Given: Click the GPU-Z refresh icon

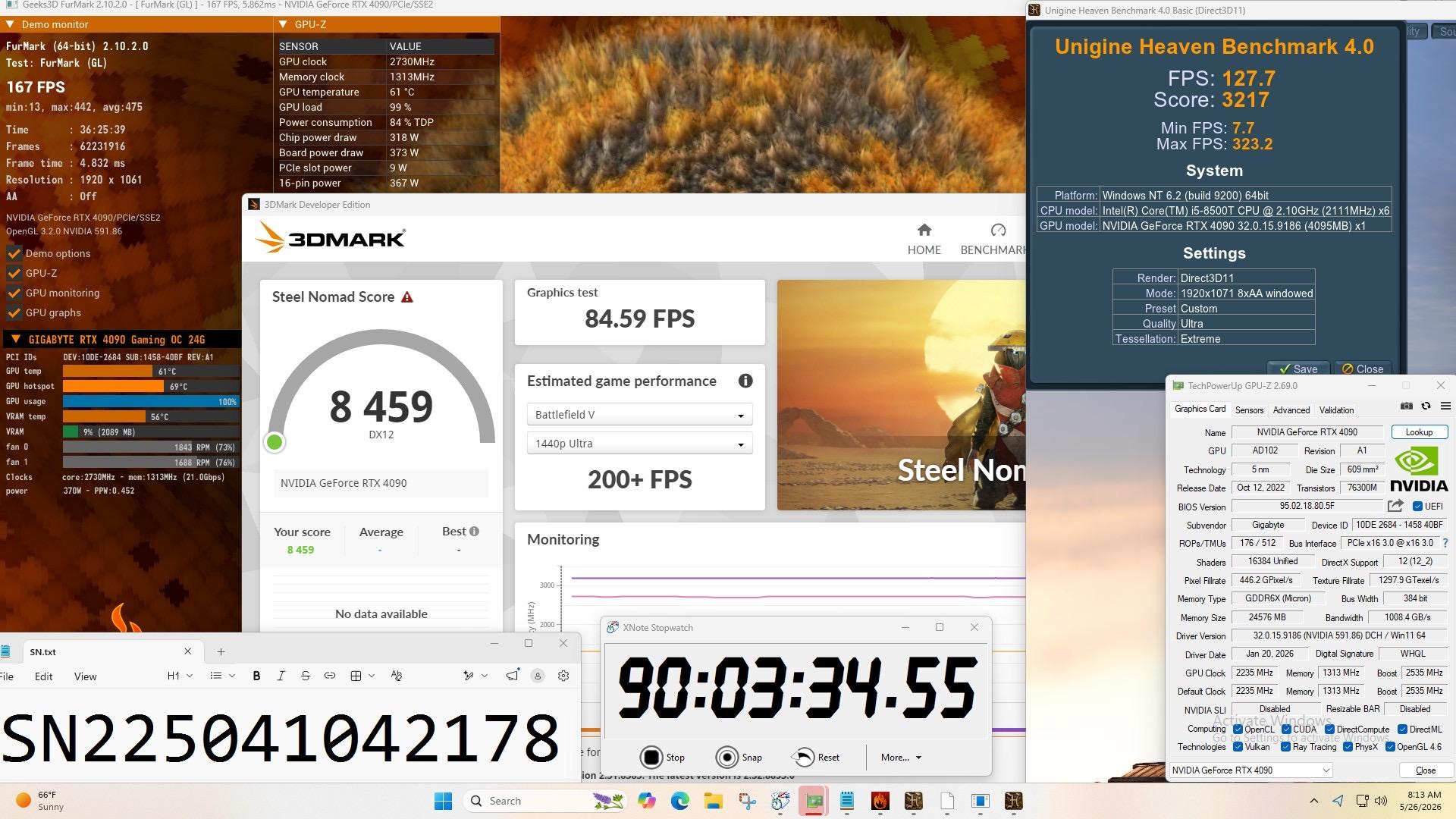Looking at the screenshot, I should [1426, 406].
